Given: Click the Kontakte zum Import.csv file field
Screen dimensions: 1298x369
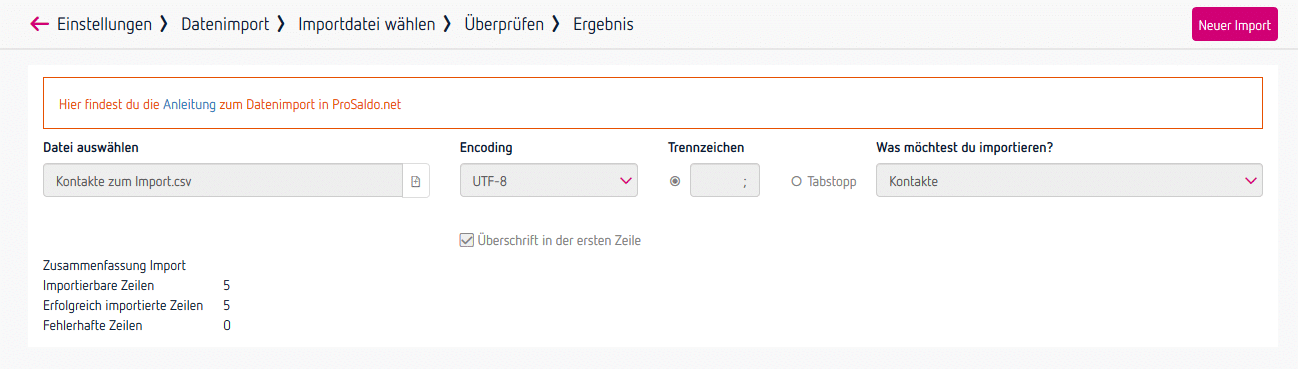Looking at the screenshot, I should tap(223, 181).
